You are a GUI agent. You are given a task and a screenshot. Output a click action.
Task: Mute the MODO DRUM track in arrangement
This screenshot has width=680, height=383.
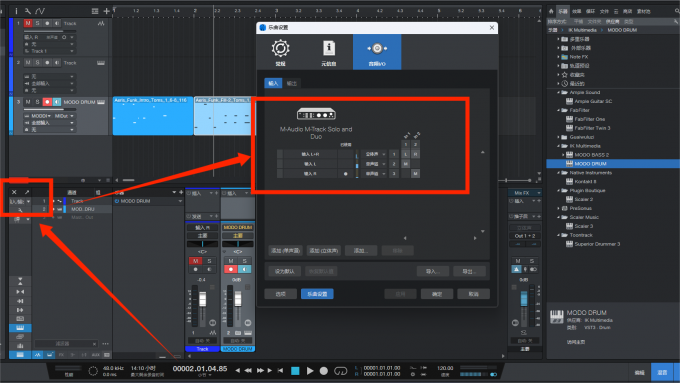click(28, 102)
